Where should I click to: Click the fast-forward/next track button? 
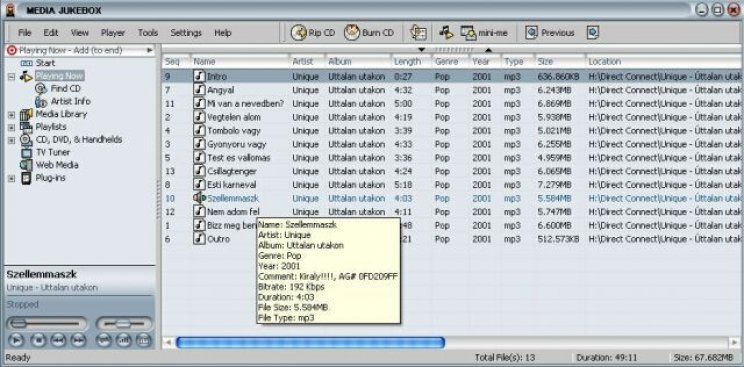click(x=78, y=340)
